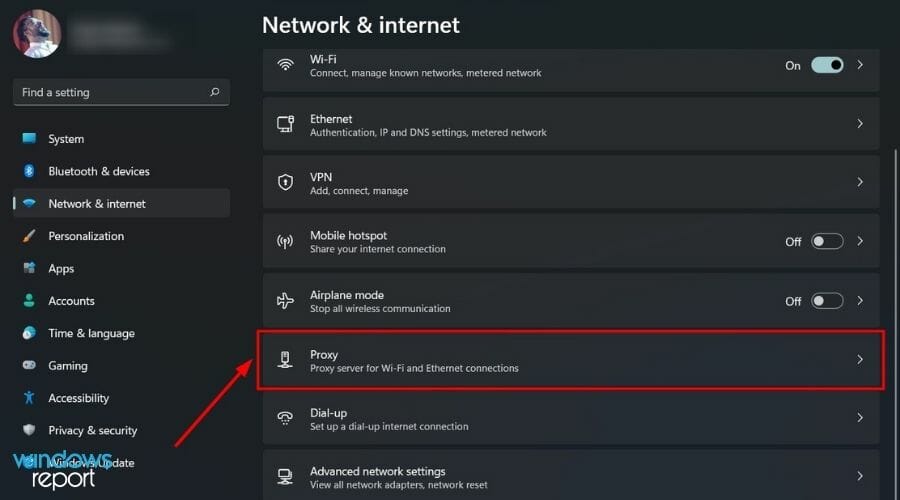Go to Time & language settings

pos(91,333)
